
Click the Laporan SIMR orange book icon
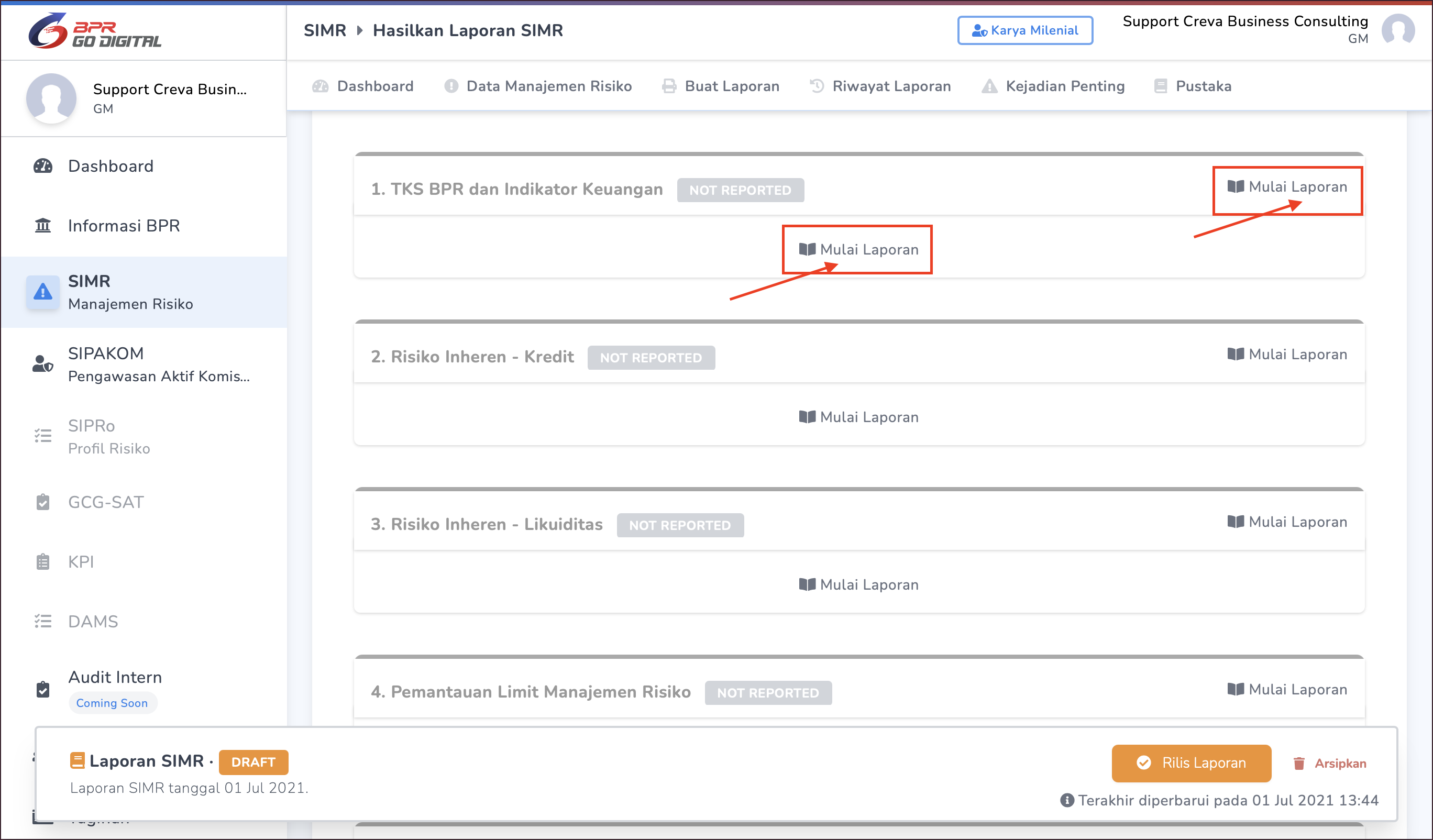[78, 760]
